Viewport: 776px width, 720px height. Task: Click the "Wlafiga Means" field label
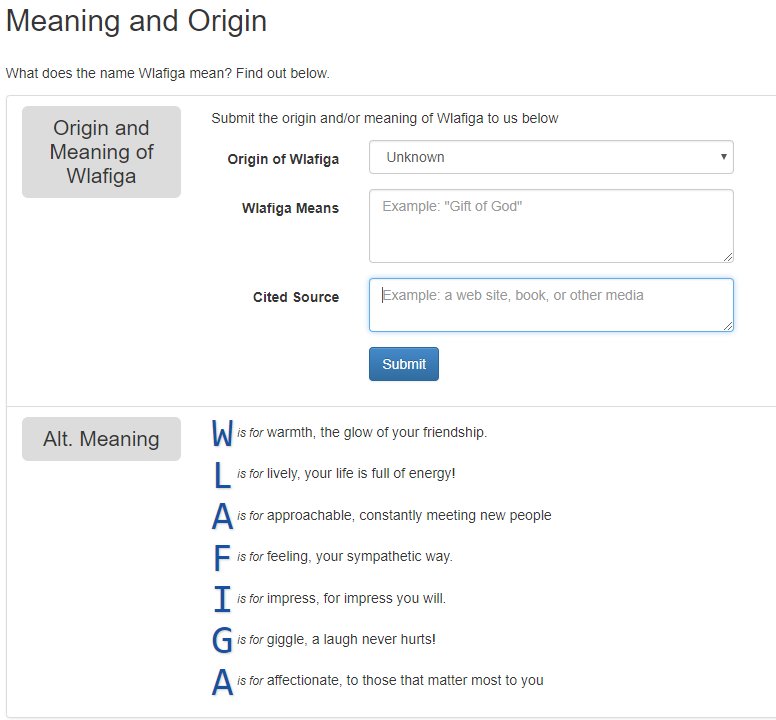coord(290,209)
